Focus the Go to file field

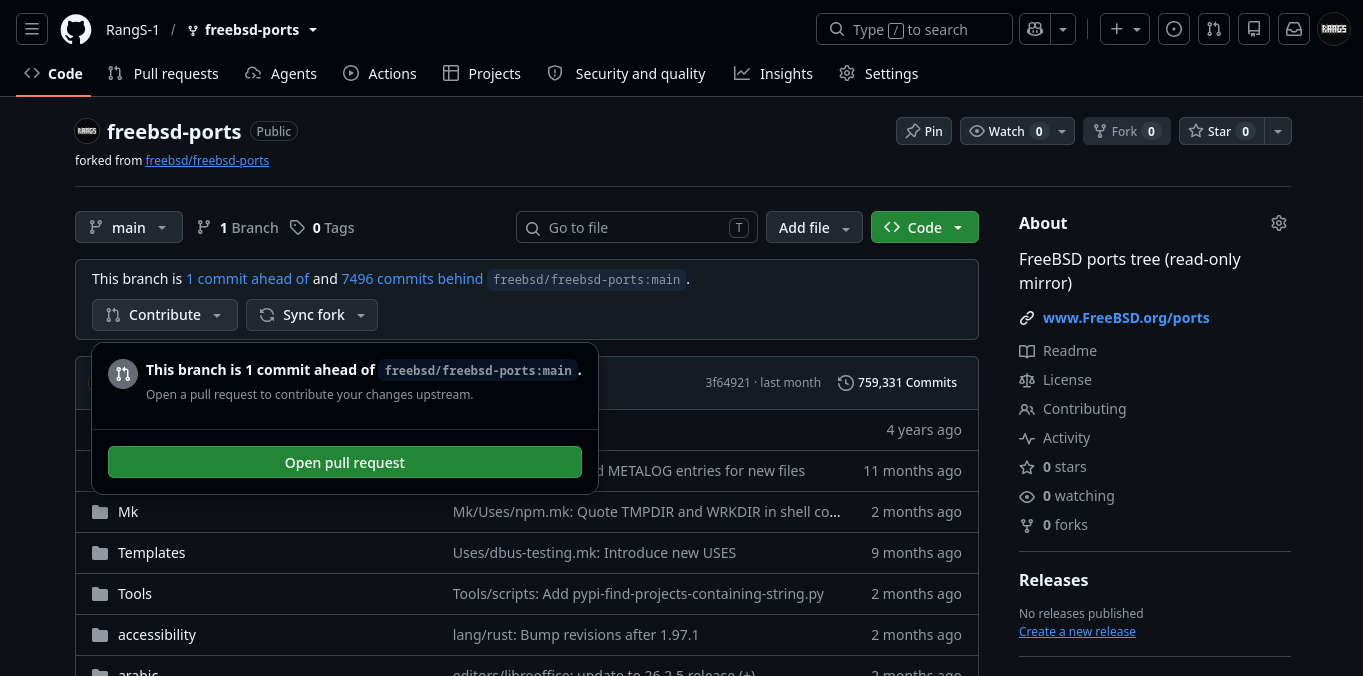point(636,228)
